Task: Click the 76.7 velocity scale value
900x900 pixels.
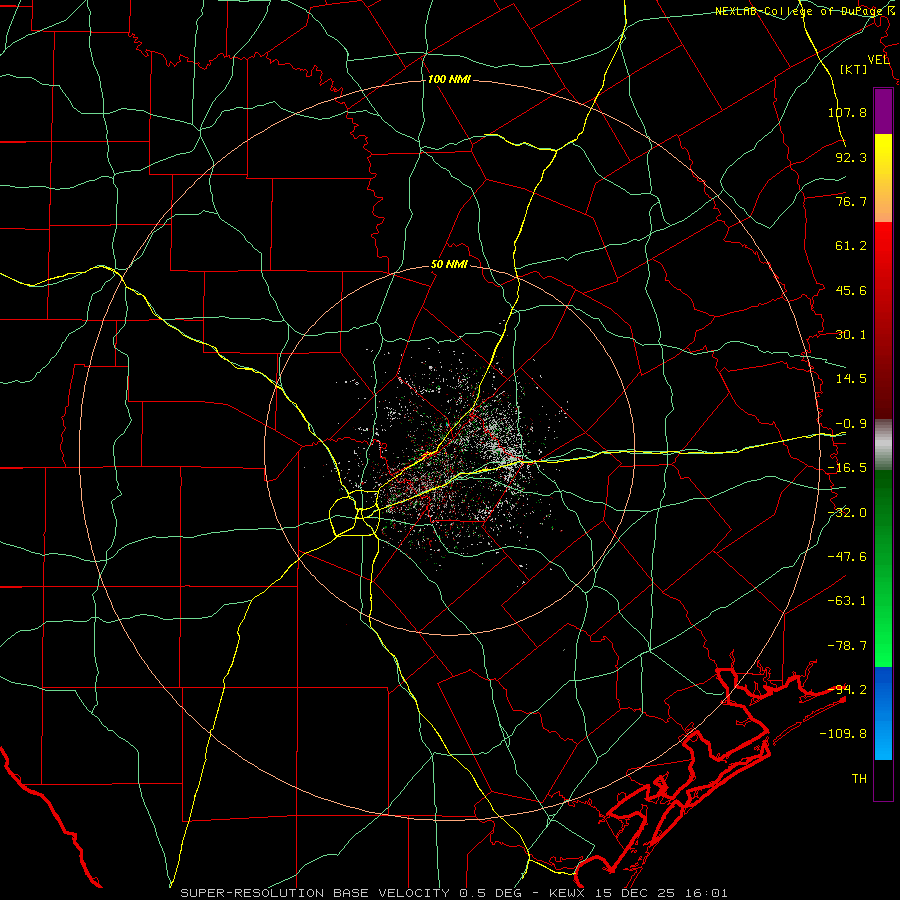Action: (851, 201)
